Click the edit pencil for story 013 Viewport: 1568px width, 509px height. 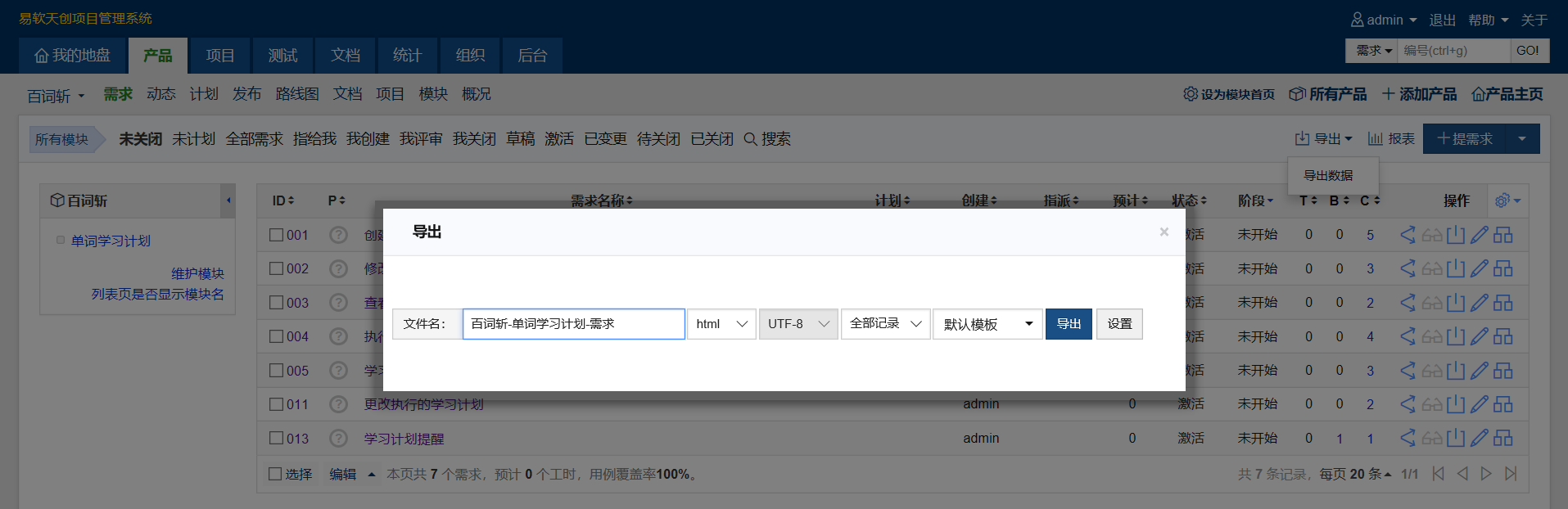click(1479, 438)
